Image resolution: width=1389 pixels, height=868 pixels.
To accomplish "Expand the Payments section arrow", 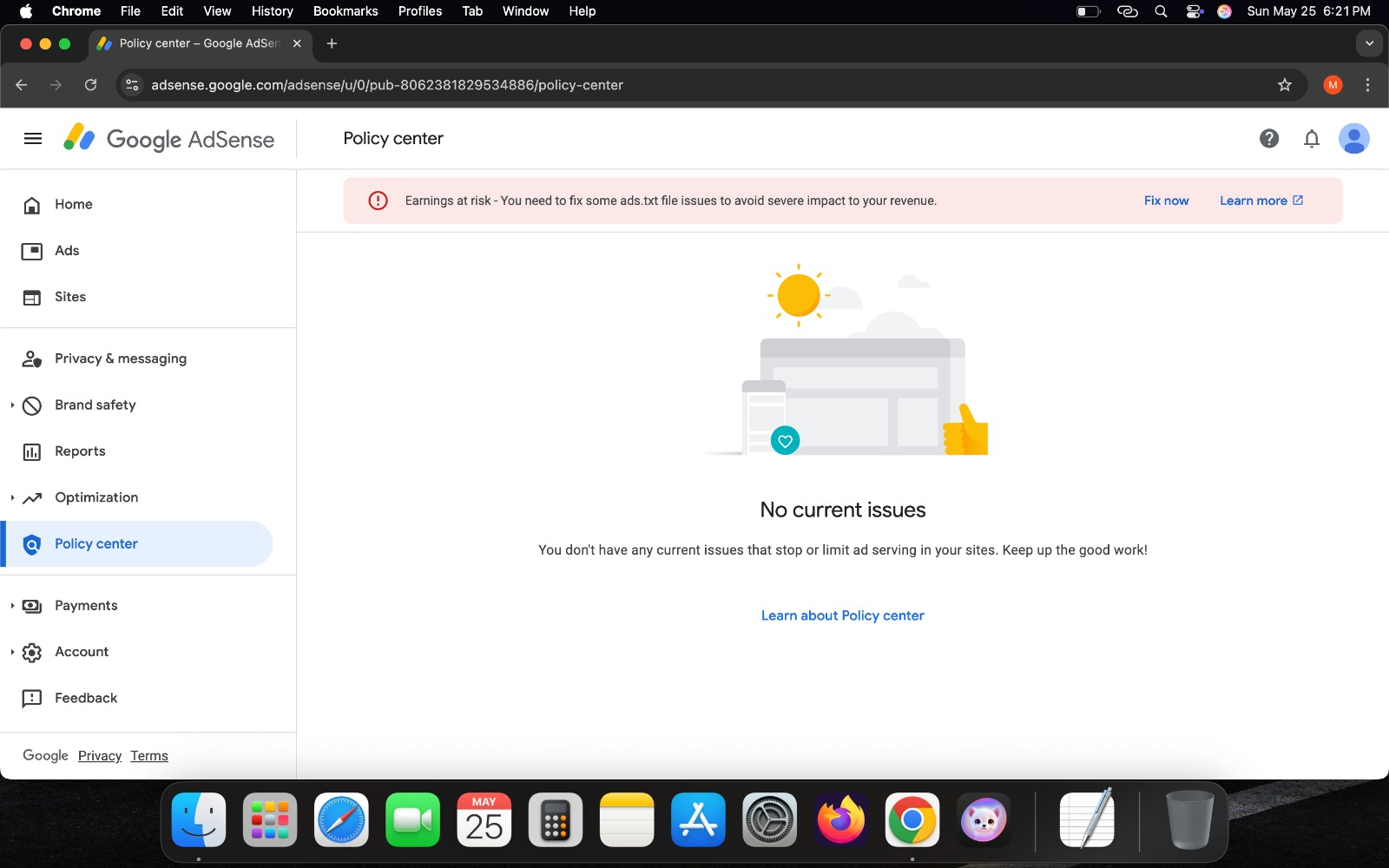I will click(x=12, y=606).
